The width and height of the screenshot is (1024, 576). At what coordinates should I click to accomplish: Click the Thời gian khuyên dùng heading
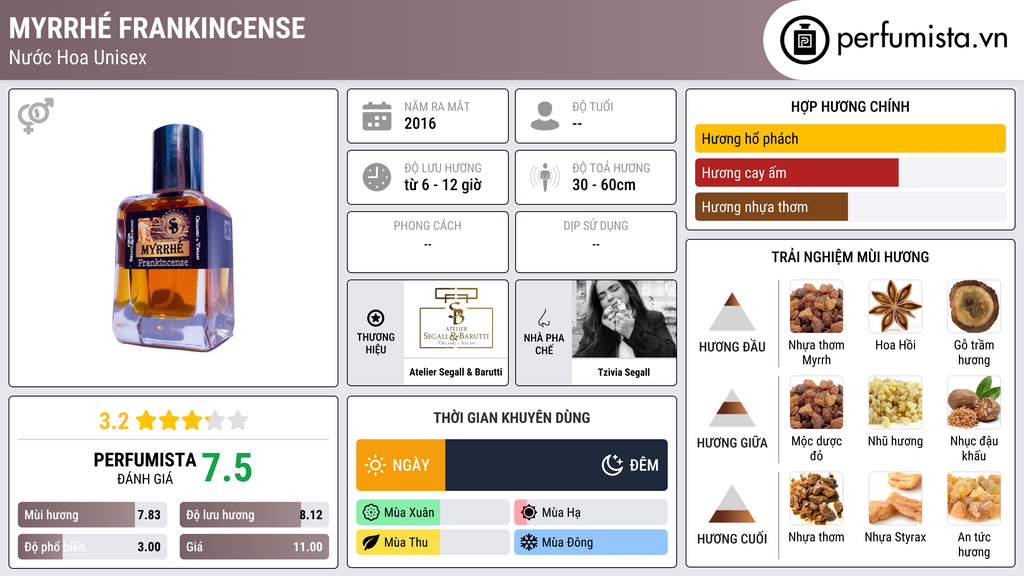(512, 418)
